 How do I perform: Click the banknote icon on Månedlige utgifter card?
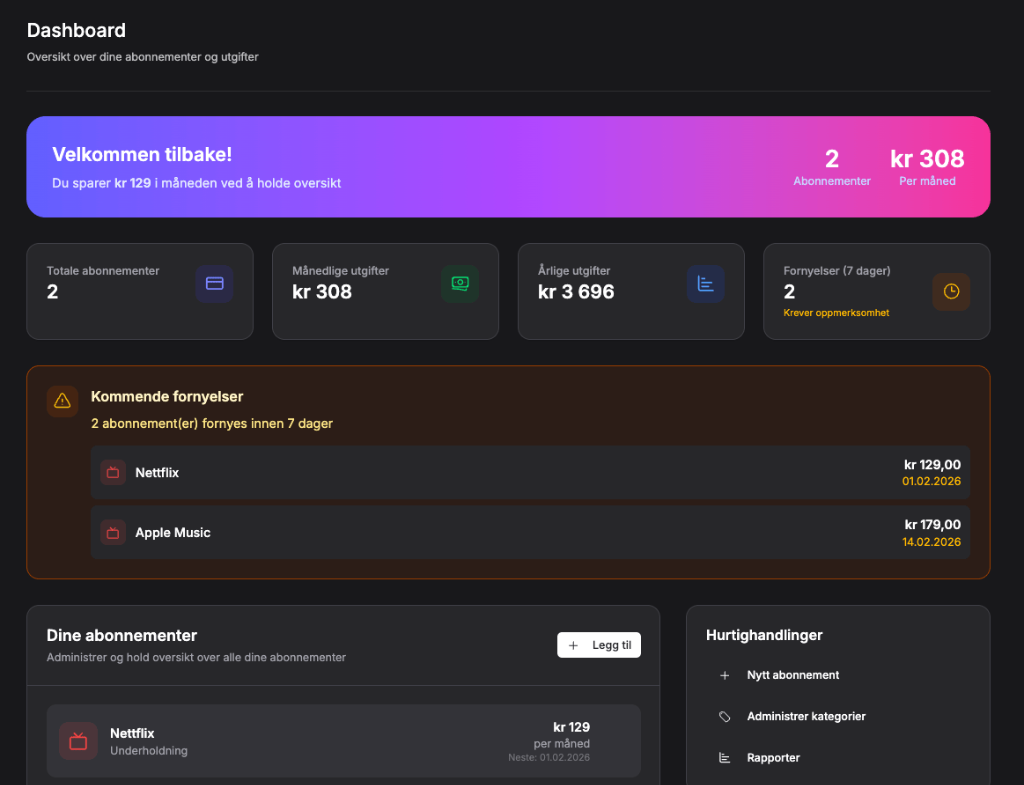pos(460,284)
